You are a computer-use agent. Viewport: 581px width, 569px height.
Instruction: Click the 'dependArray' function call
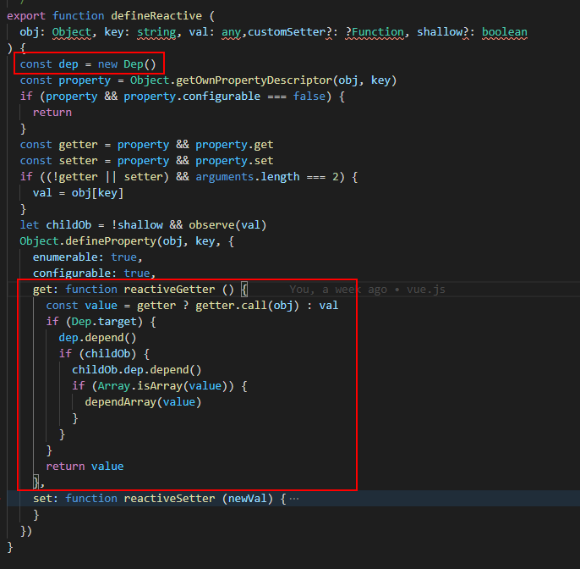pos(120,402)
